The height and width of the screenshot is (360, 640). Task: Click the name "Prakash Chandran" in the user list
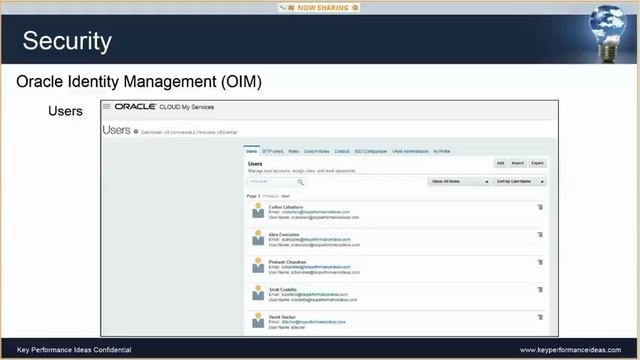coord(287,262)
